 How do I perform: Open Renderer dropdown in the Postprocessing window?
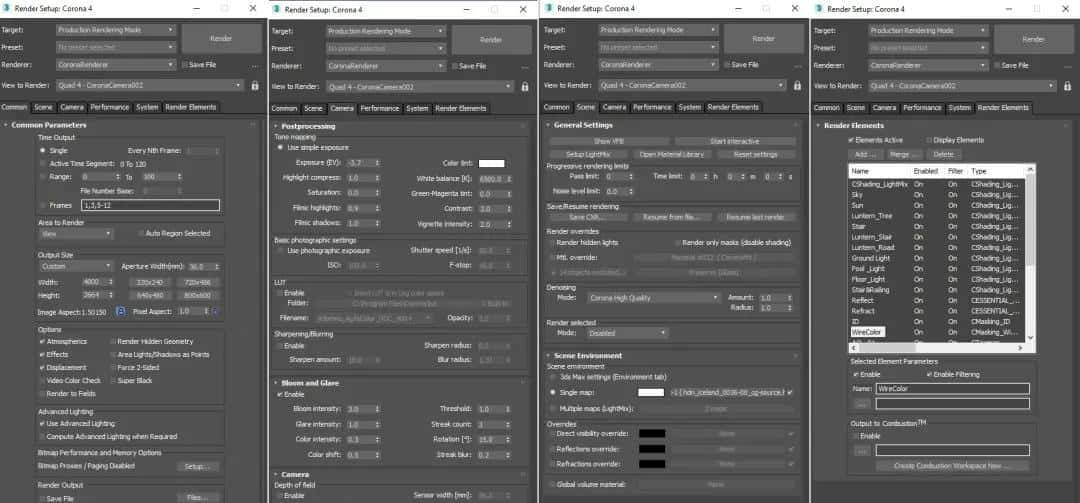386,66
